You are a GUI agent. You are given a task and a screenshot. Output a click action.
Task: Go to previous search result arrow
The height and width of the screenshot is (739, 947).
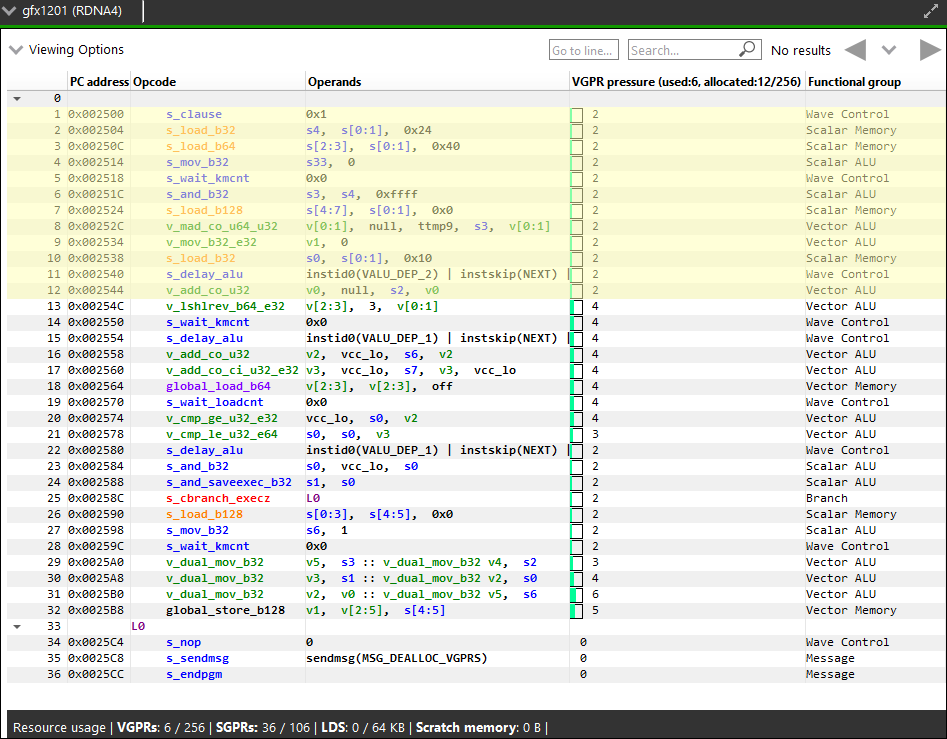click(855, 50)
